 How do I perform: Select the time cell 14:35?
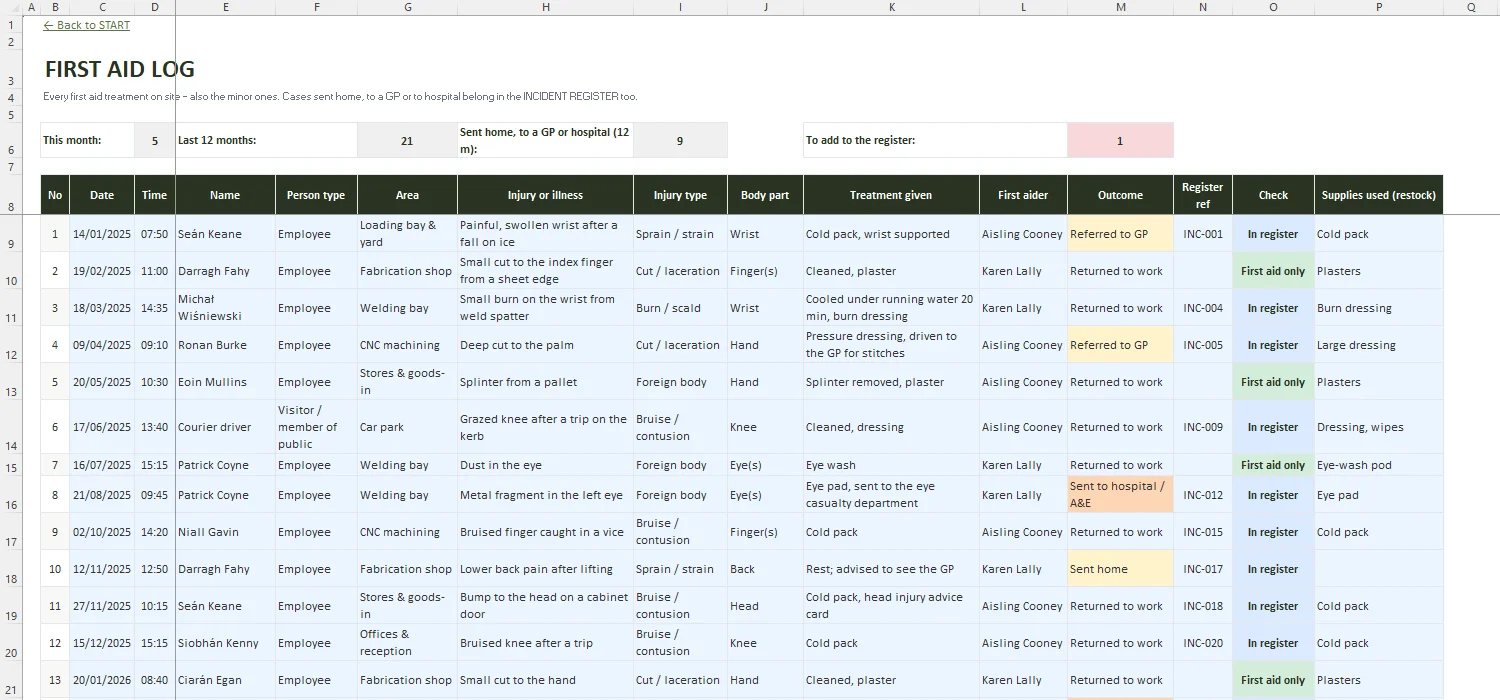pos(155,308)
